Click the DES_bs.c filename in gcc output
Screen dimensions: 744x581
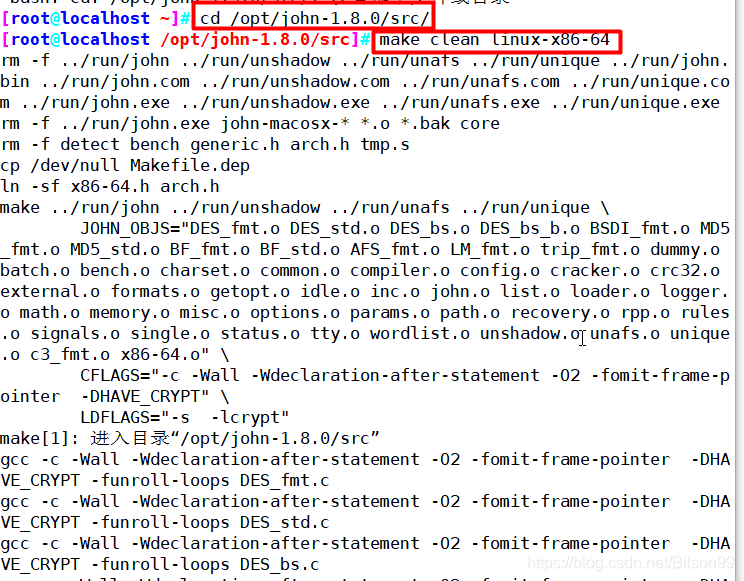(279, 564)
